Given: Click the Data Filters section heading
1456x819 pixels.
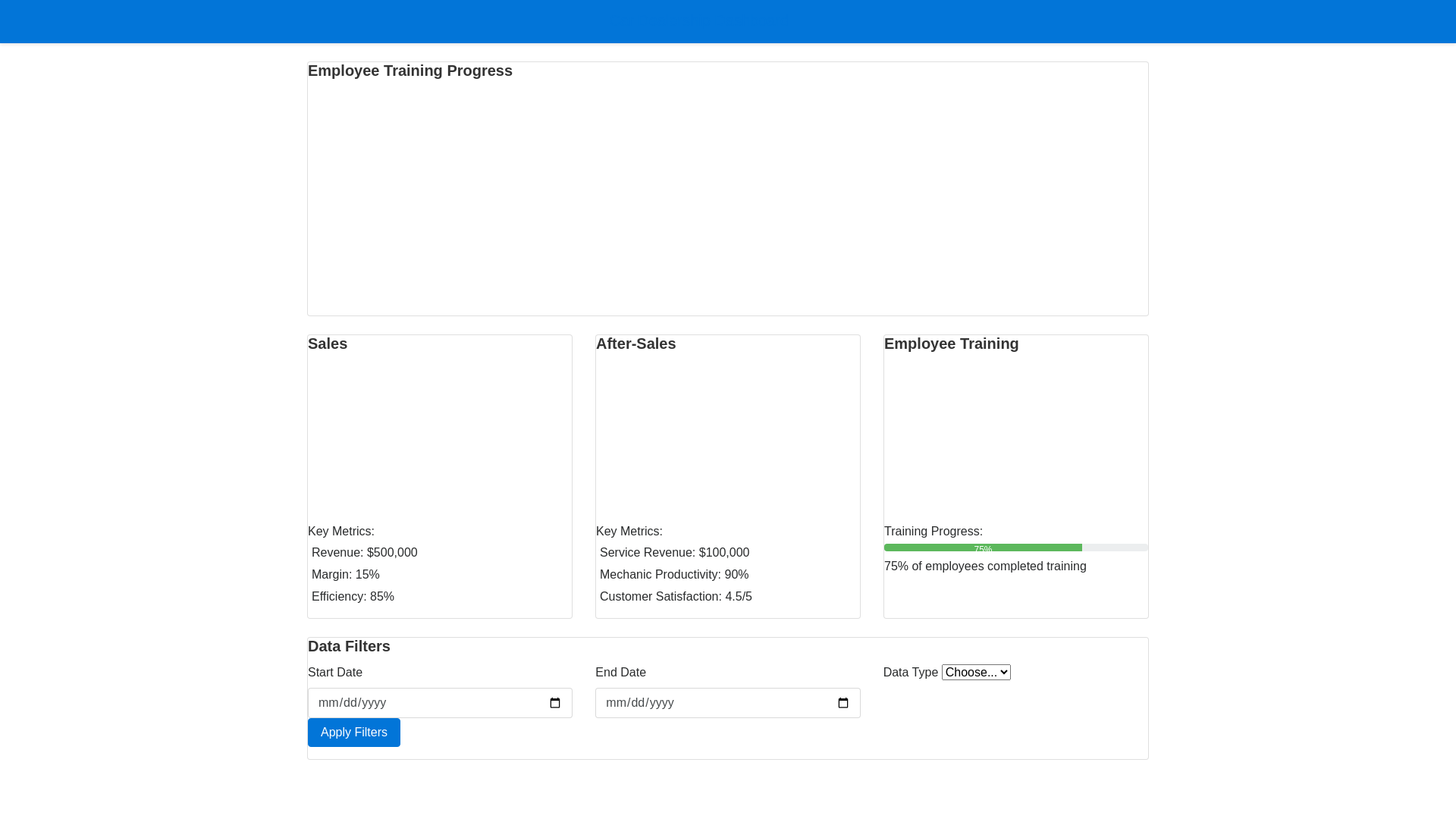Looking at the screenshot, I should coord(349,646).
